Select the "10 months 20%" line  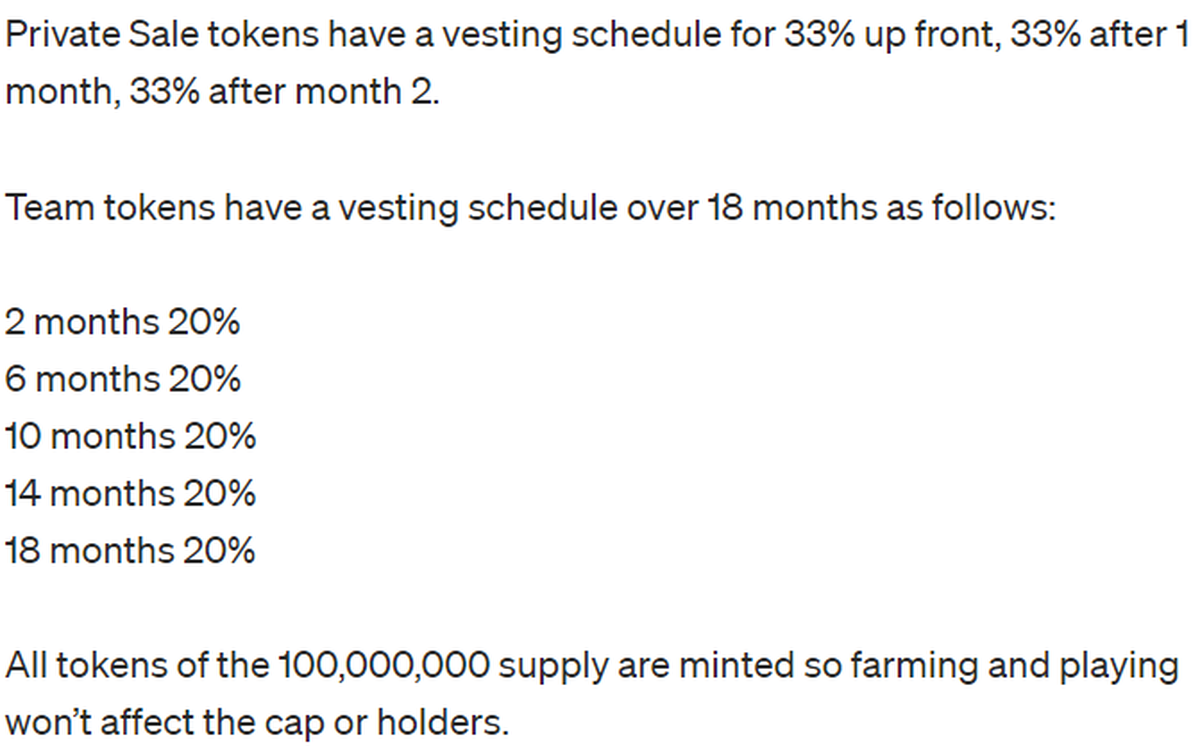(x=130, y=437)
